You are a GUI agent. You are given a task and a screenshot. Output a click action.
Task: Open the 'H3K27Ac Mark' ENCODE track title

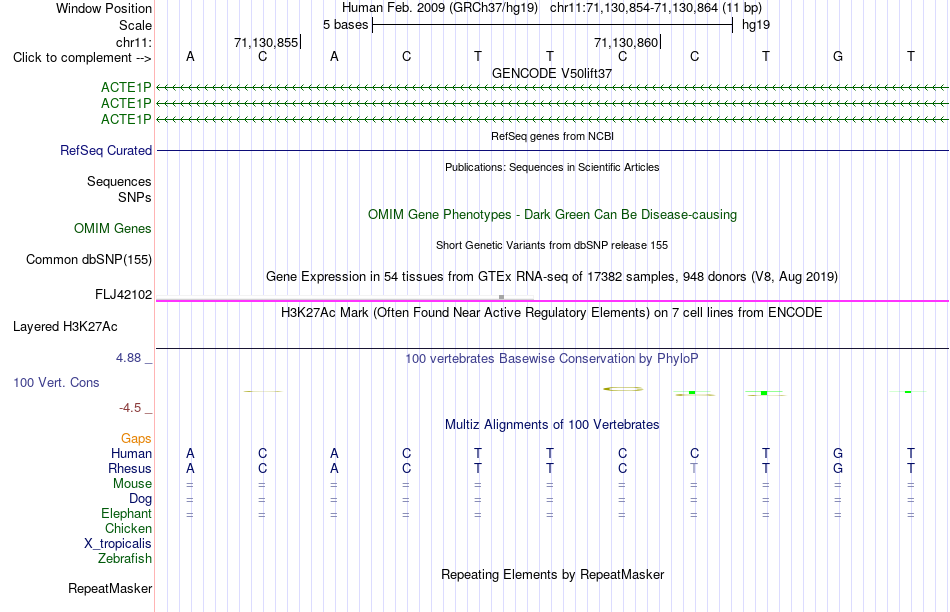pyautogui.click(x=552, y=313)
